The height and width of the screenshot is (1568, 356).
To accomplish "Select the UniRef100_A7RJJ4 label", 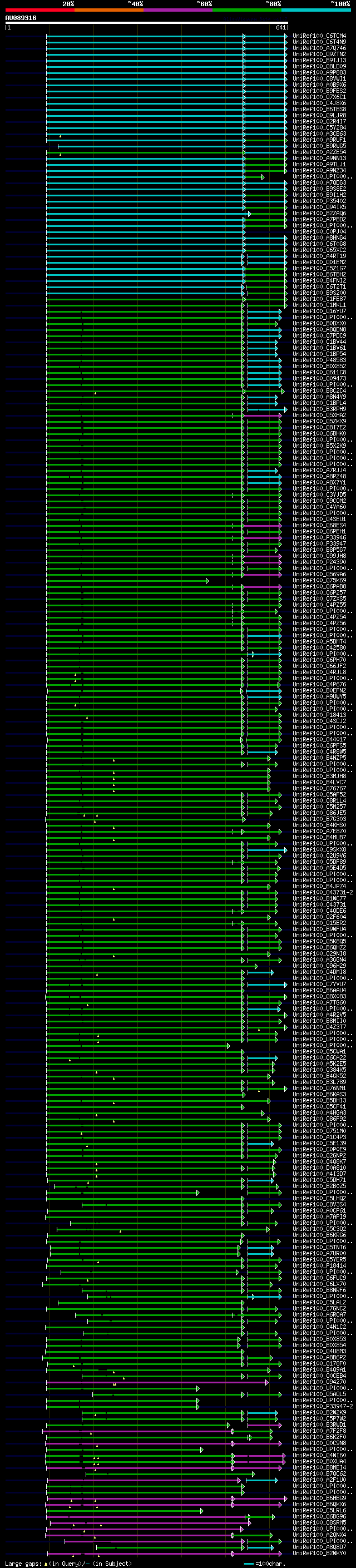I will tap(319, 471).
